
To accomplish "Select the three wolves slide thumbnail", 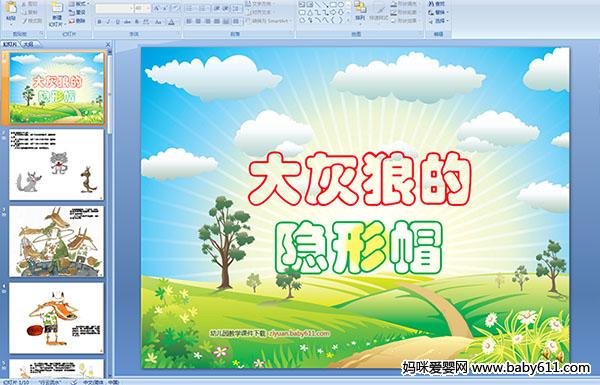I will (56, 165).
